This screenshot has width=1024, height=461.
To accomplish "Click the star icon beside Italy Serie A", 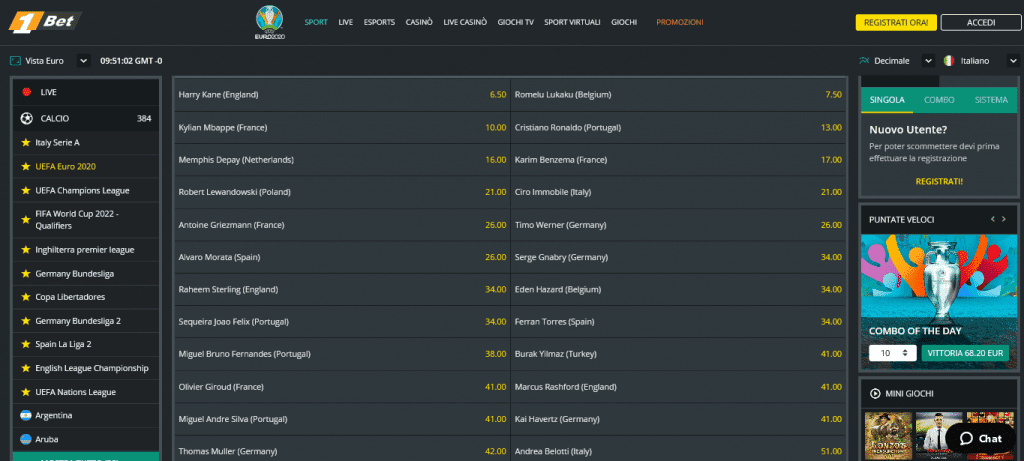I will coord(26,142).
